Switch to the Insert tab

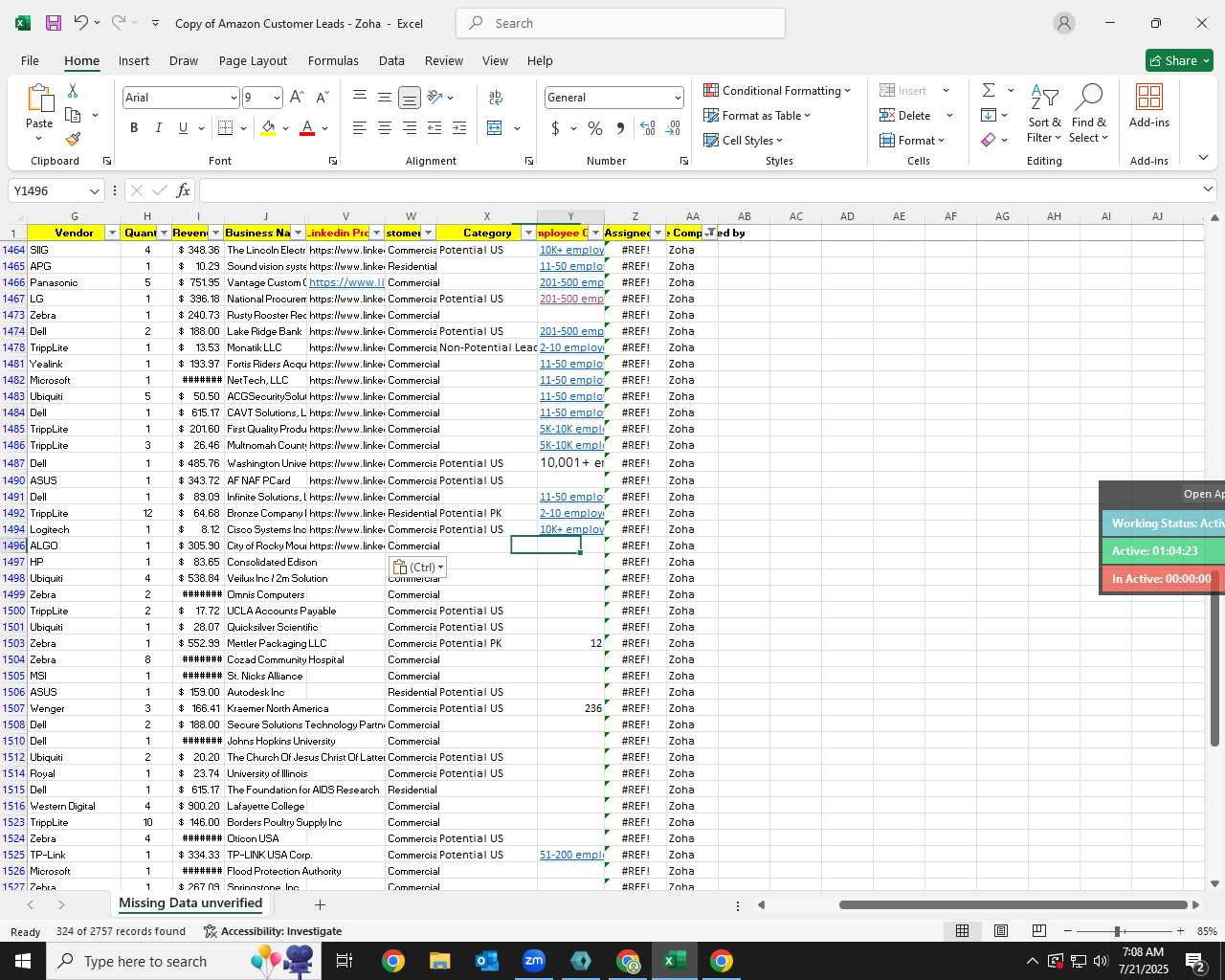pyautogui.click(x=134, y=60)
